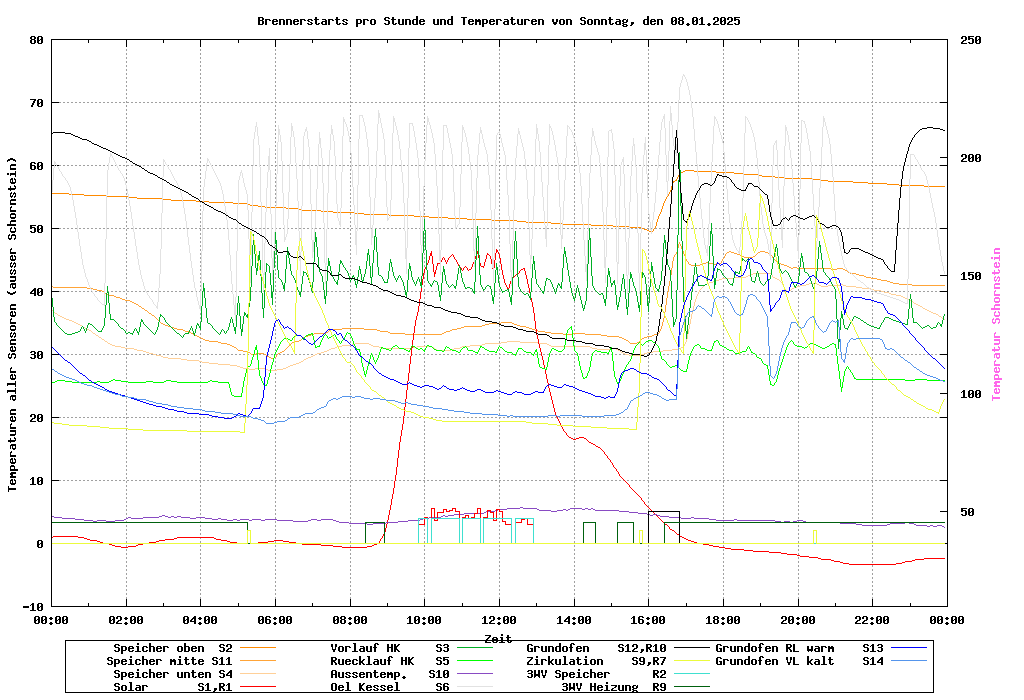Click the light blue Grundofen VL kalt S14 legend line
The height and width of the screenshot is (700, 1024).
pyautogui.click(x=910, y=661)
